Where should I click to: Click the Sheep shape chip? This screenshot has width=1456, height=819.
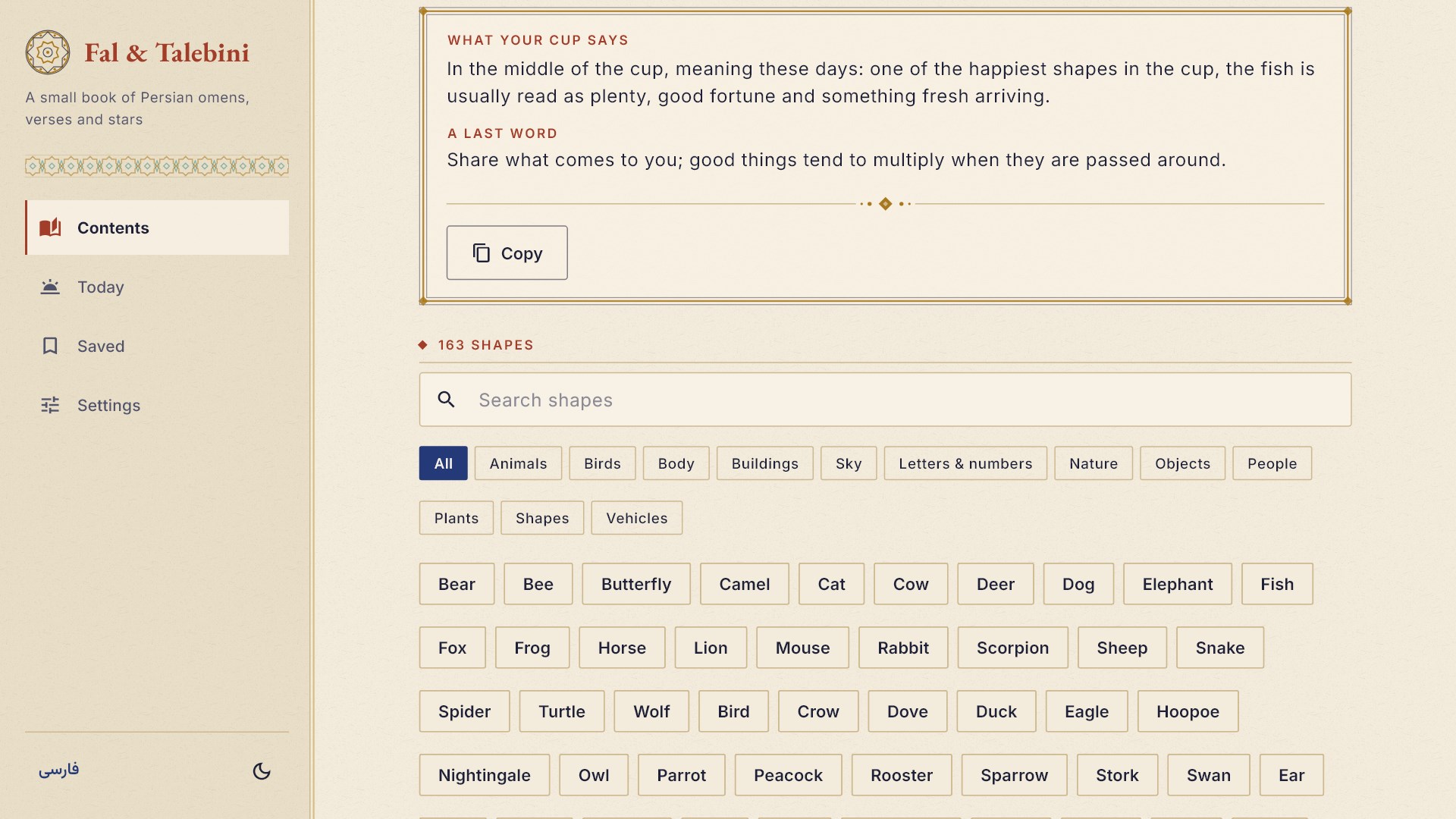click(1122, 648)
